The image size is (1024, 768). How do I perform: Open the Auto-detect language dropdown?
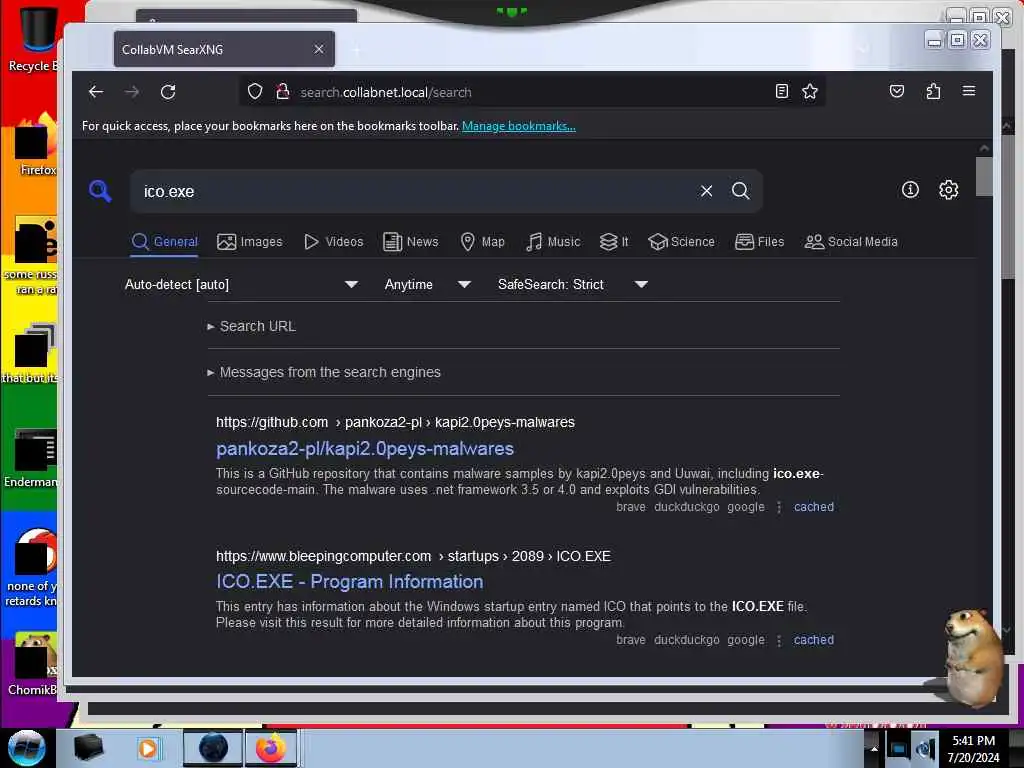point(241,284)
